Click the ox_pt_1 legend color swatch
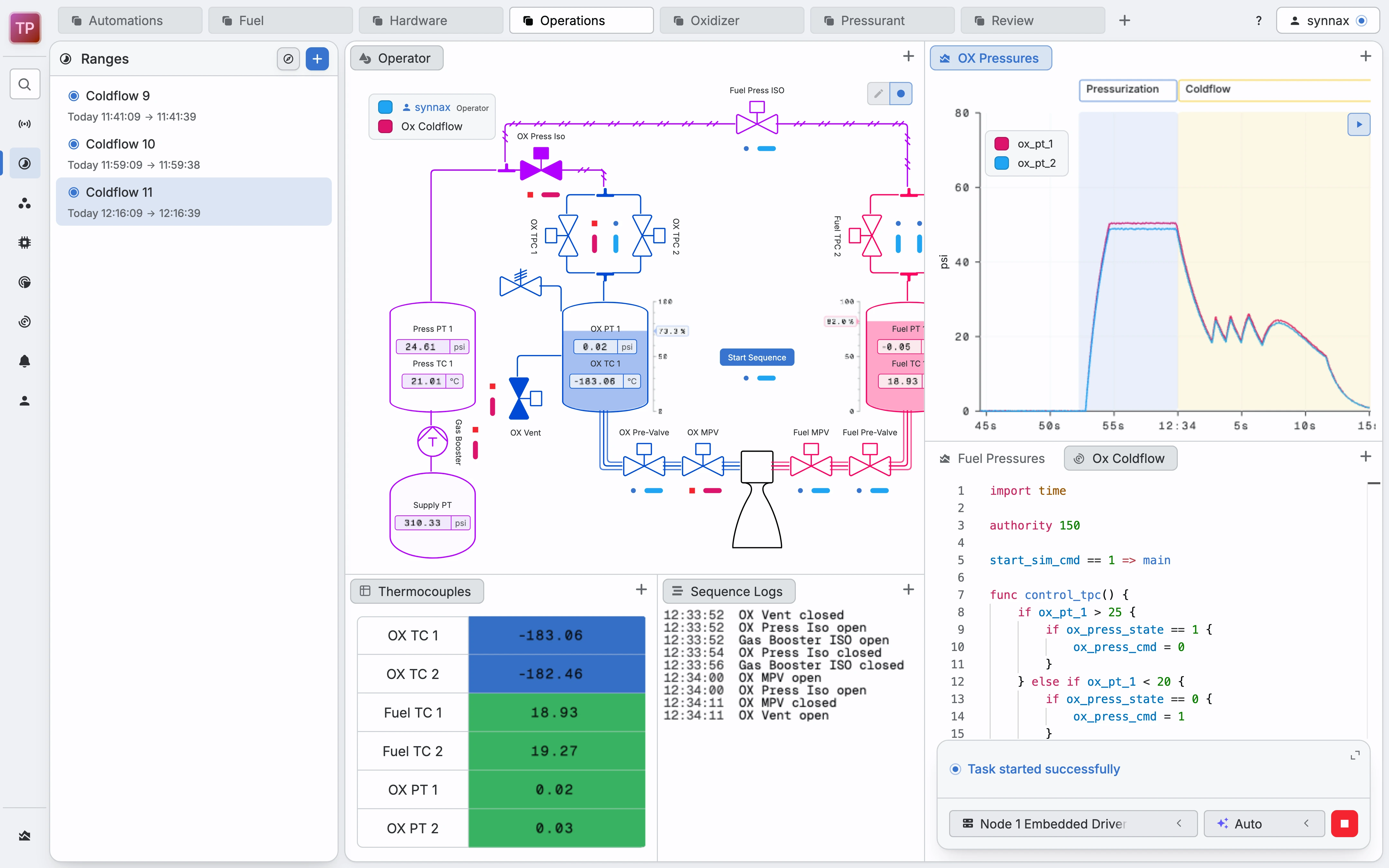This screenshot has width=1389, height=868. coord(1002,143)
